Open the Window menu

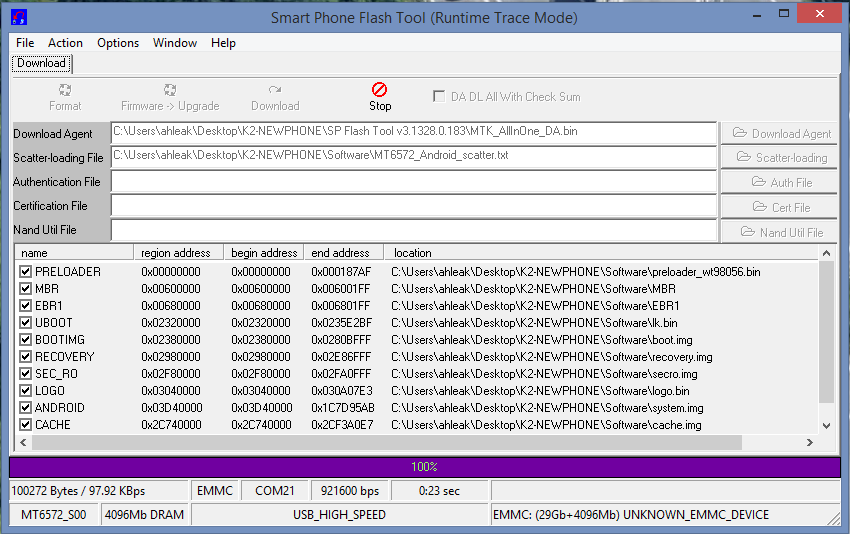click(175, 43)
